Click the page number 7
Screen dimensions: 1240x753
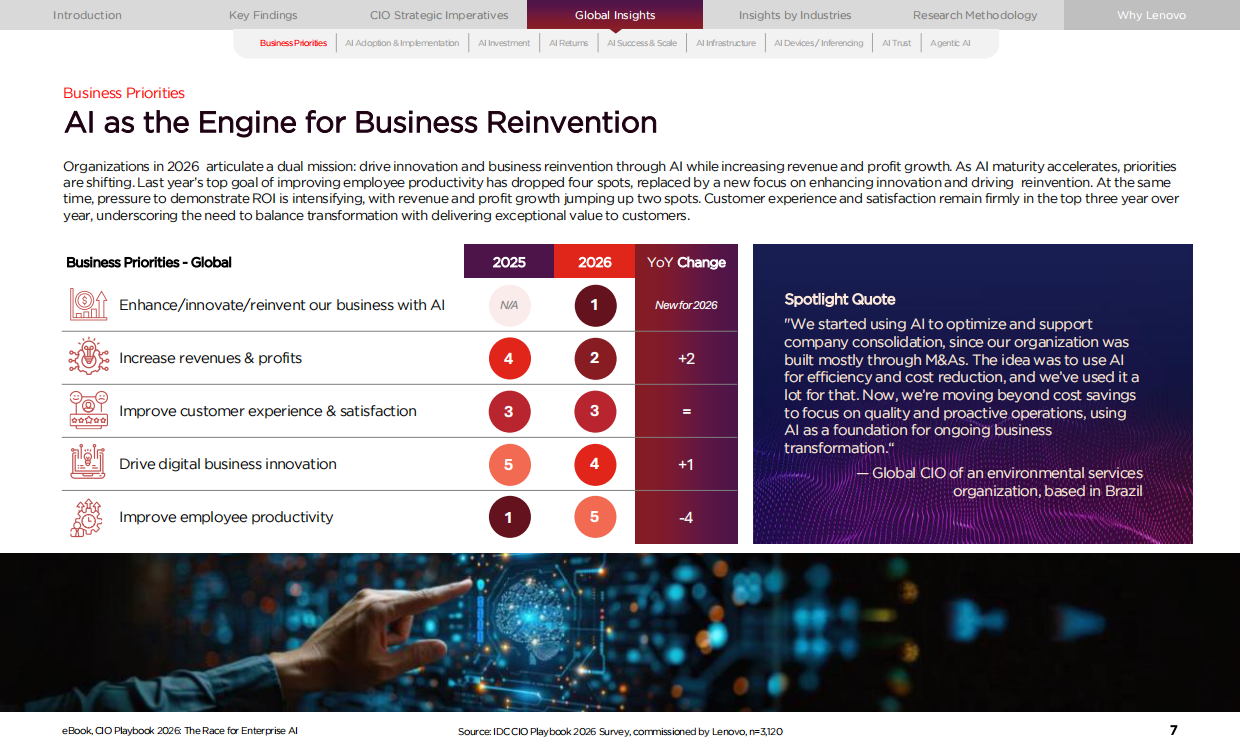[1172, 730]
